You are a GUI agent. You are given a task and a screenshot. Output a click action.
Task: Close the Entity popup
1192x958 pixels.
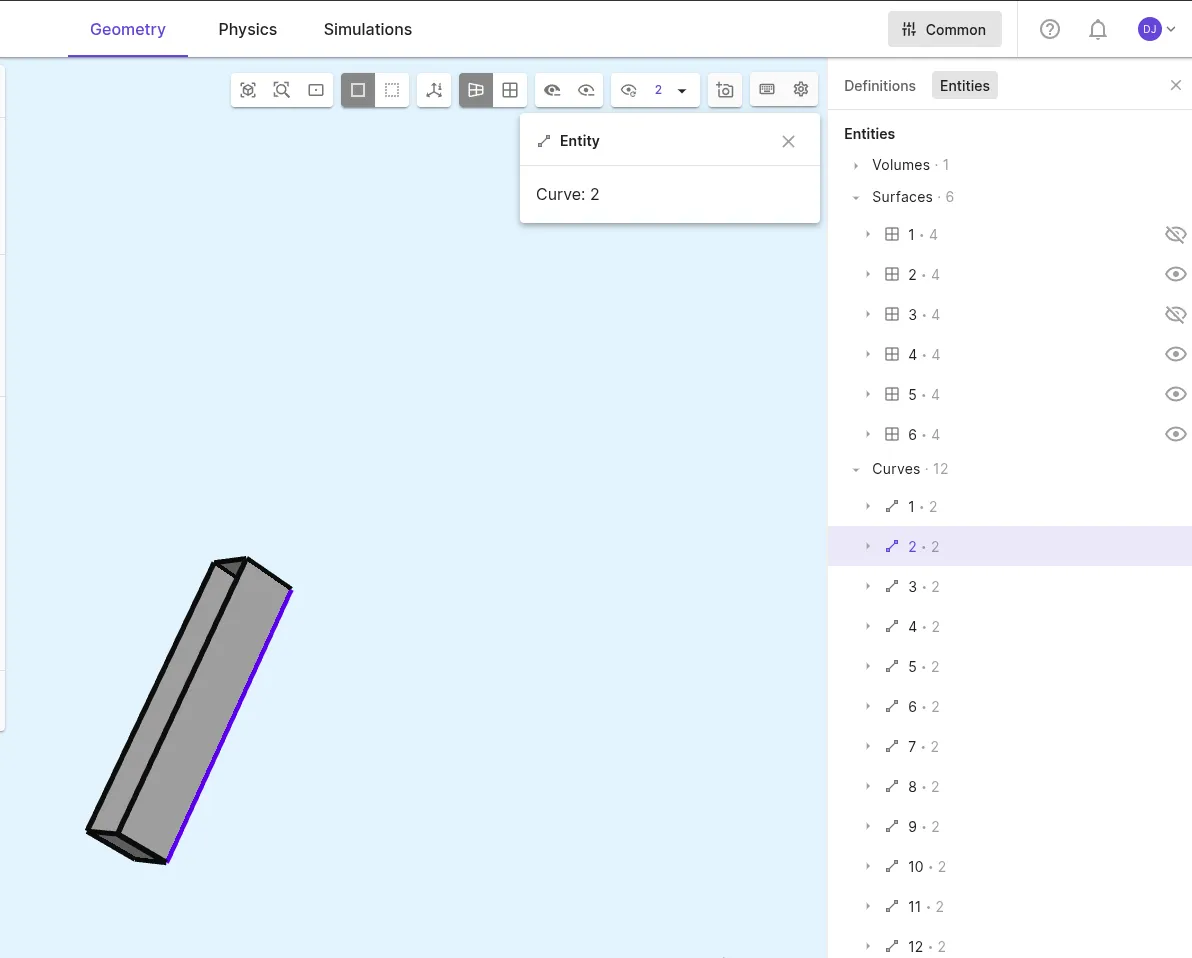click(788, 141)
